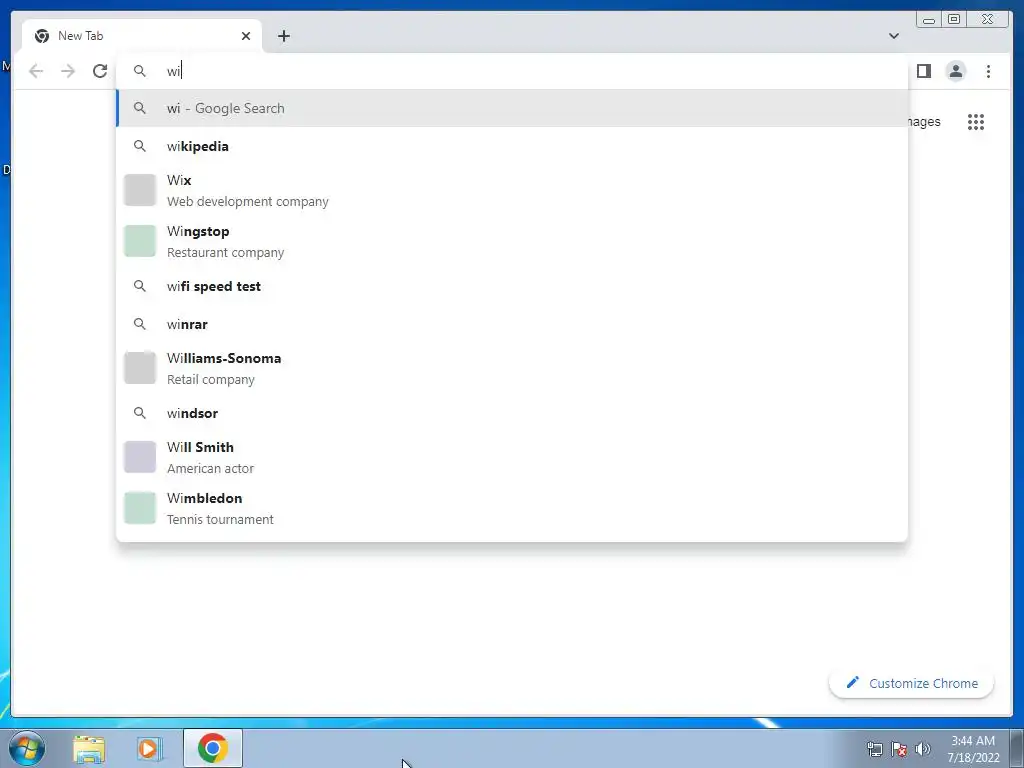The width and height of the screenshot is (1024, 768).
Task: Reload the page with the refresh icon
Action: point(100,71)
